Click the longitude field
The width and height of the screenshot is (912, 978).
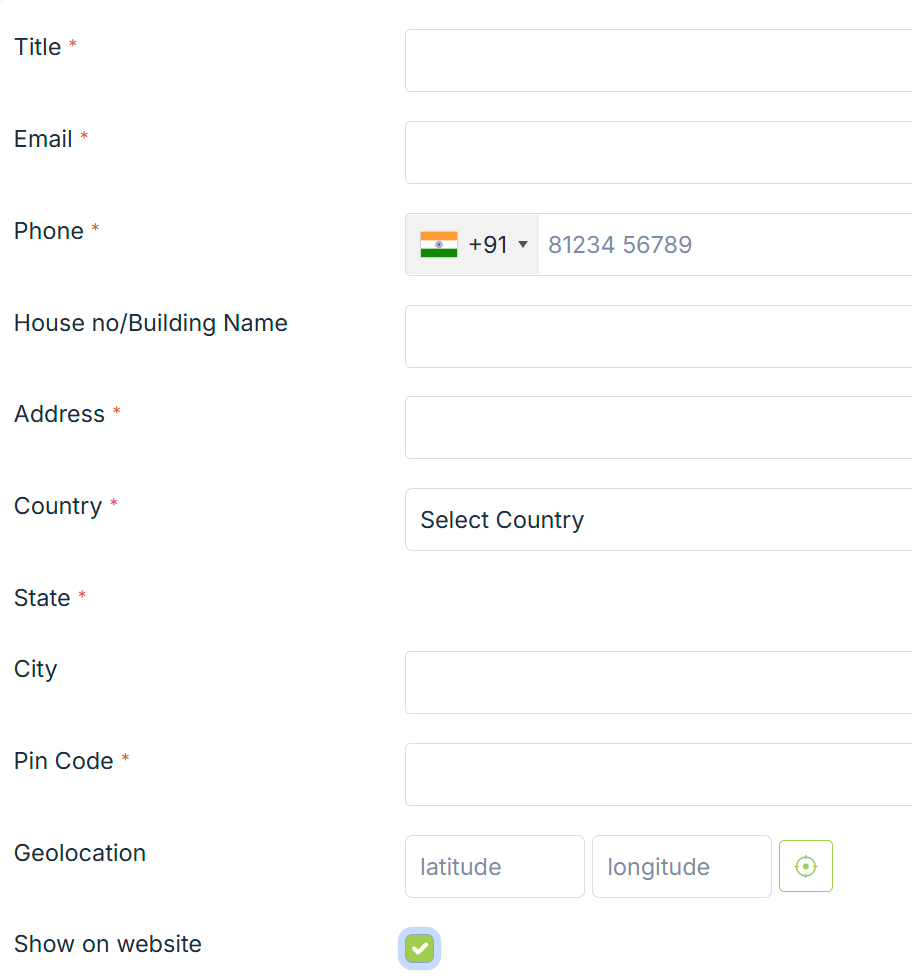click(682, 867)
